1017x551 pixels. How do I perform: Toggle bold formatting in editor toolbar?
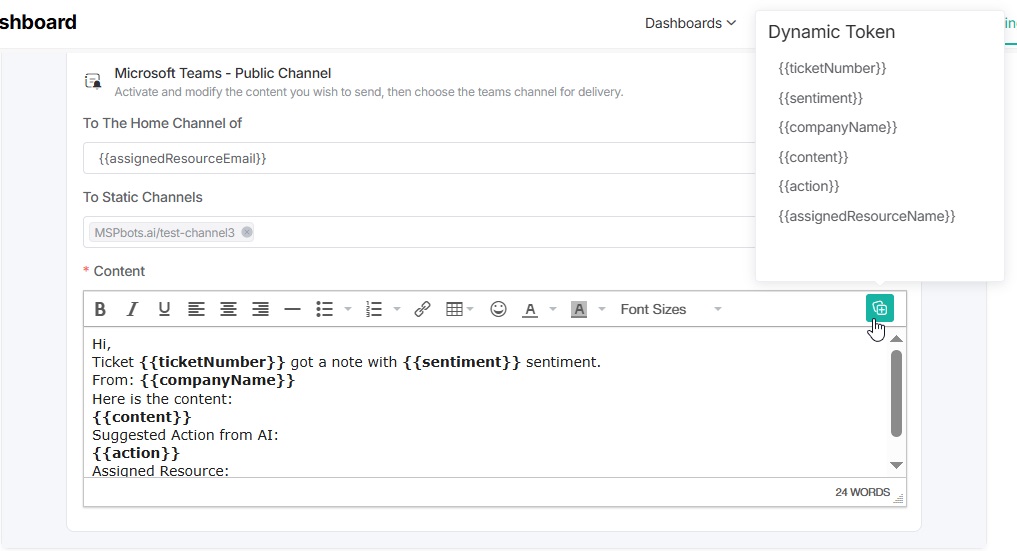(100, 310)
